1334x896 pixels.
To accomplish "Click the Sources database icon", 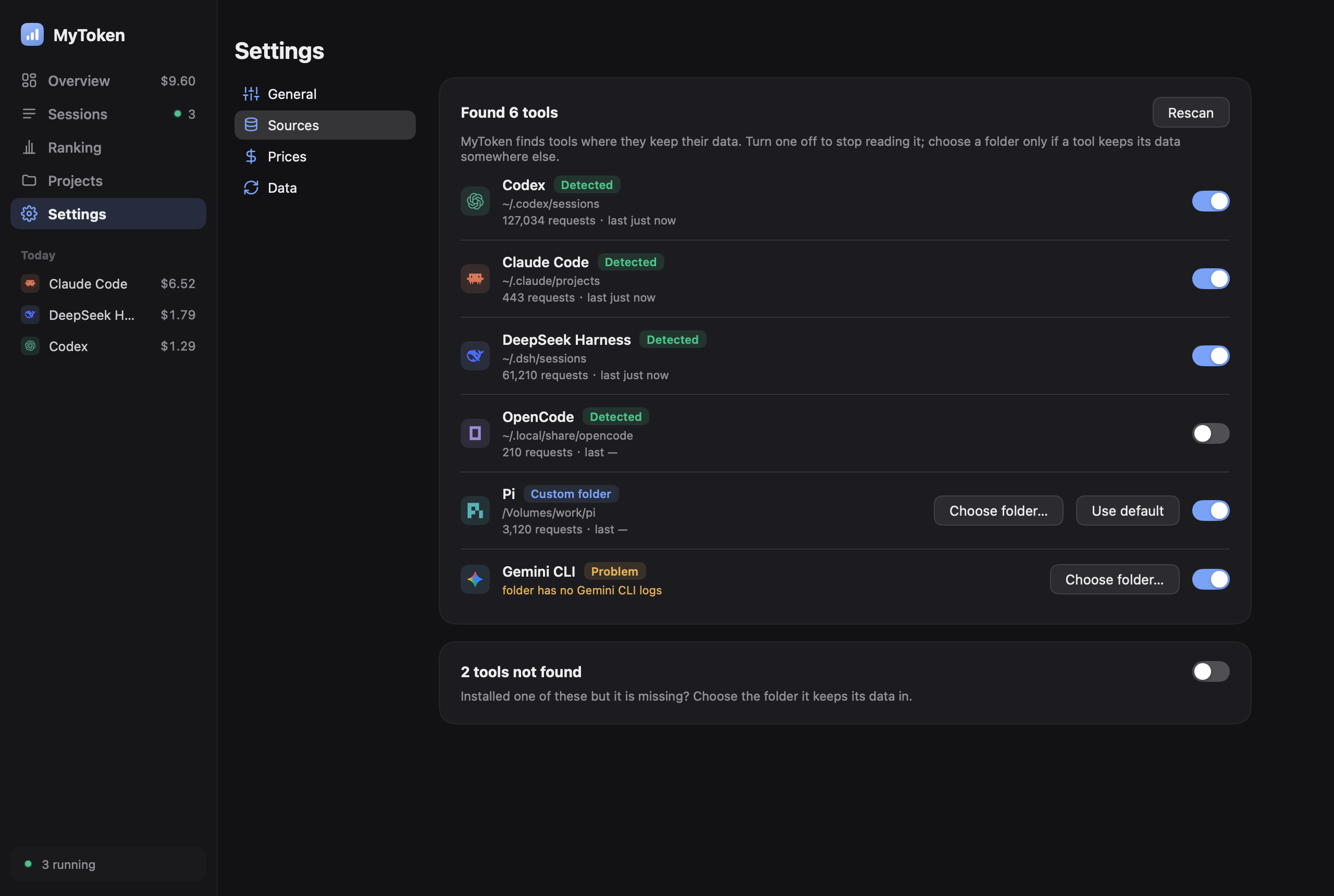I will [251, 125].
